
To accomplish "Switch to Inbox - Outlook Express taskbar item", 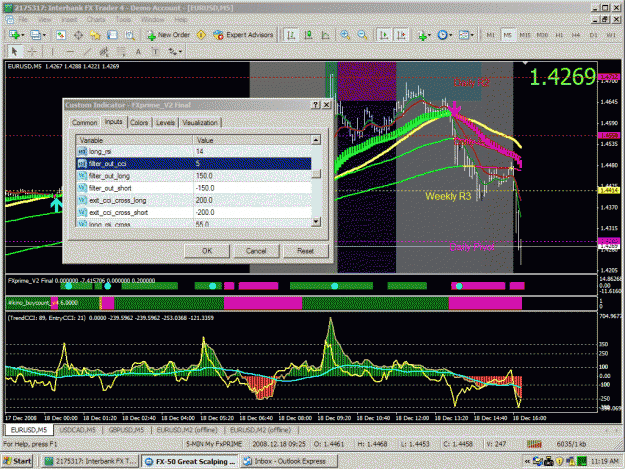I will [289, 461].
